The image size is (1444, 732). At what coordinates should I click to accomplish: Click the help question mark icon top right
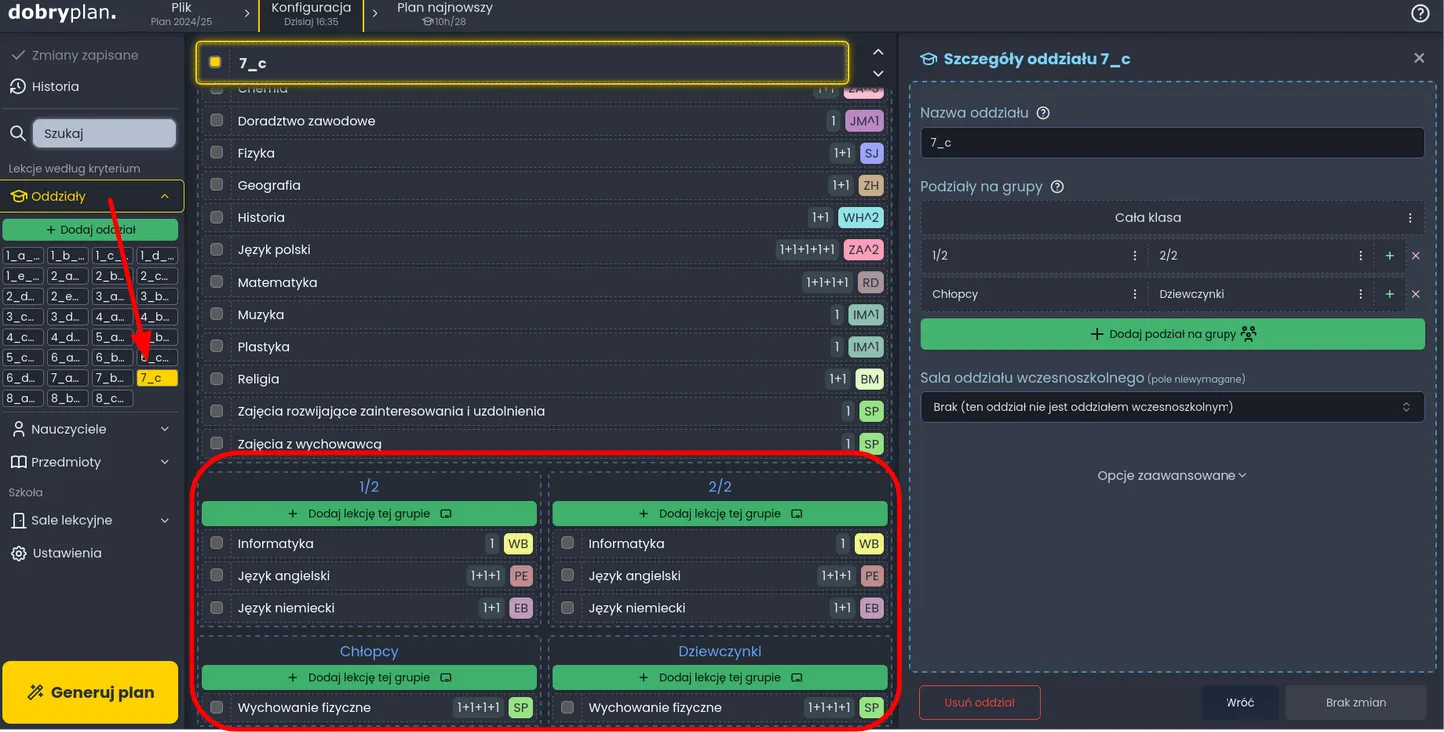coord(1420,14)
